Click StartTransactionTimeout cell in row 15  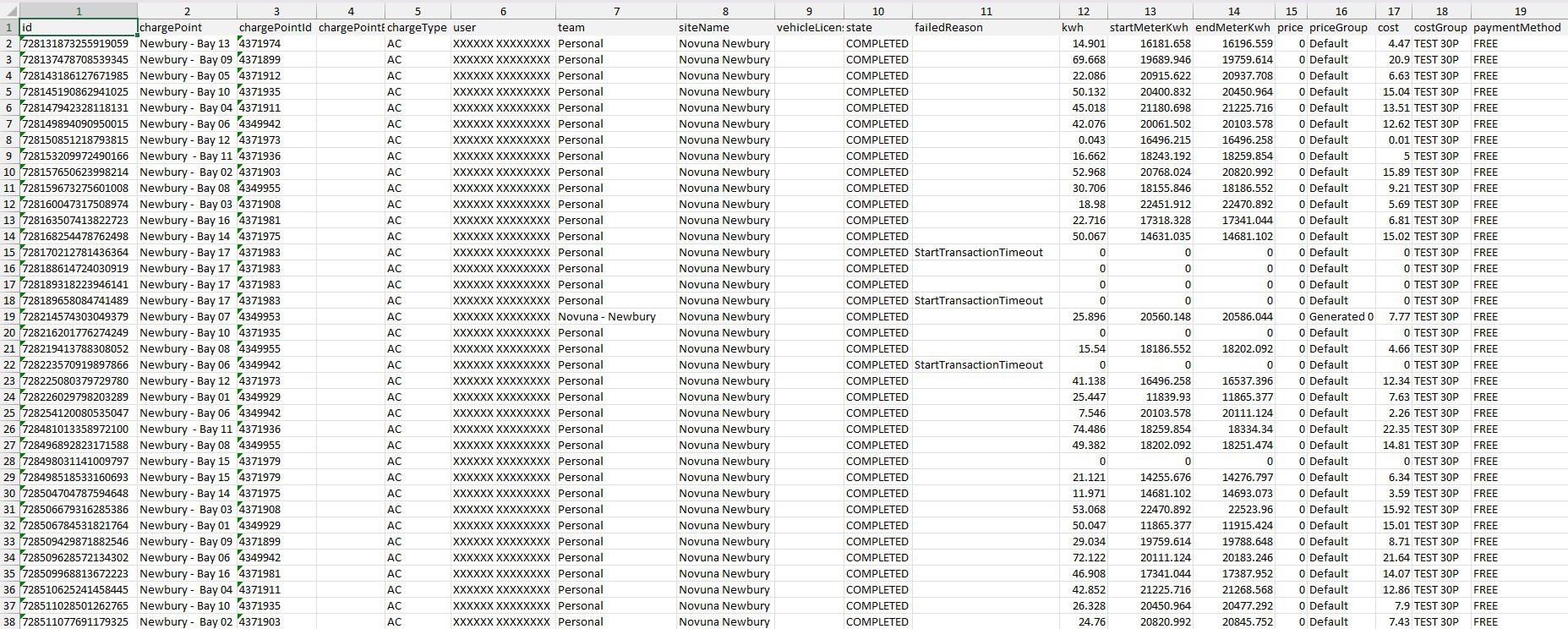tap(979, 253)
